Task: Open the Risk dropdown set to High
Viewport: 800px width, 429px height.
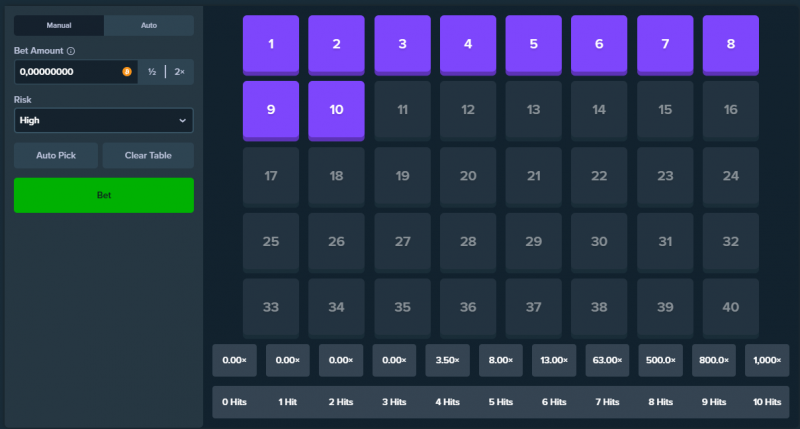Action: coord(104,120)
